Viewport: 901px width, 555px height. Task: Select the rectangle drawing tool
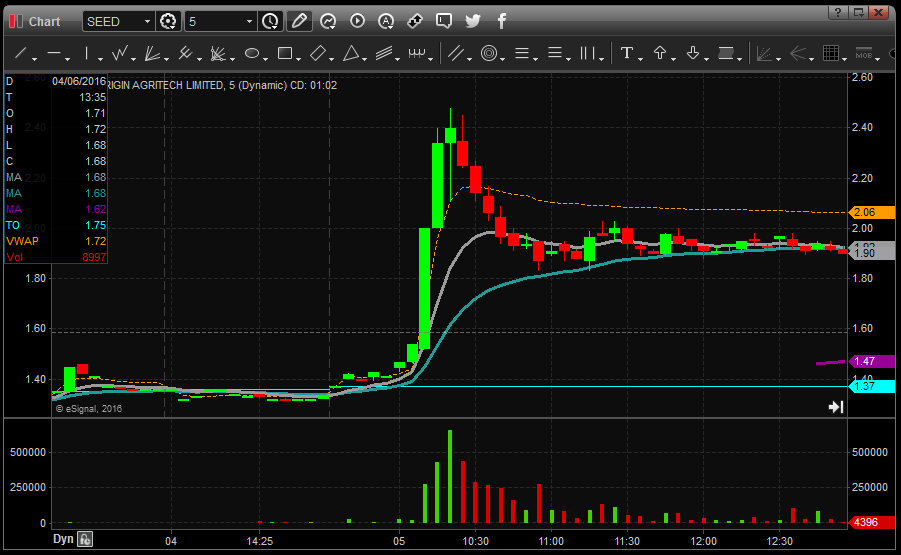point(285,53)
